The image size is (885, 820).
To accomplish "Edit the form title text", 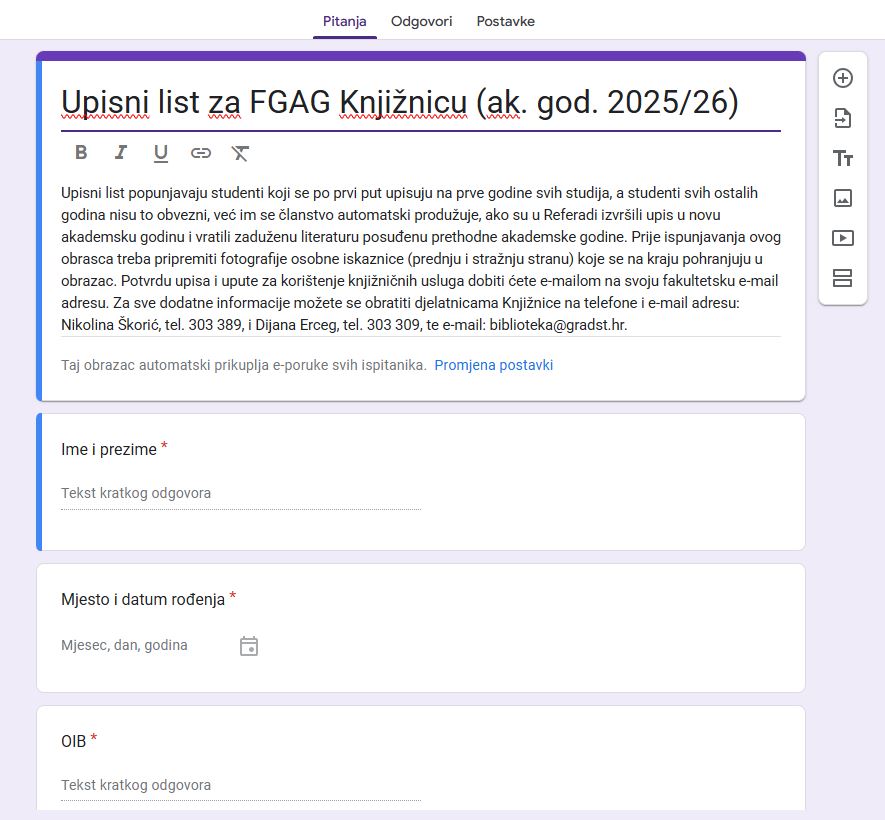I will click(400, 102).
